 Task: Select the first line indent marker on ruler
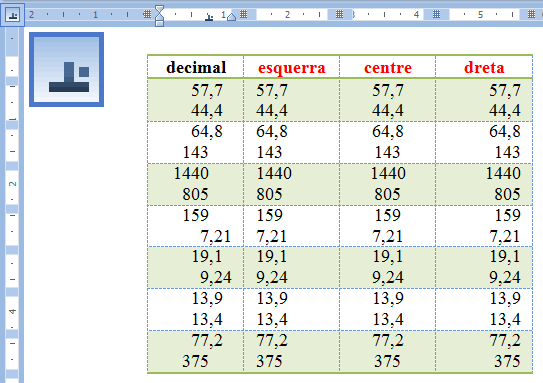pyautogui.click(x=159, y=9)
